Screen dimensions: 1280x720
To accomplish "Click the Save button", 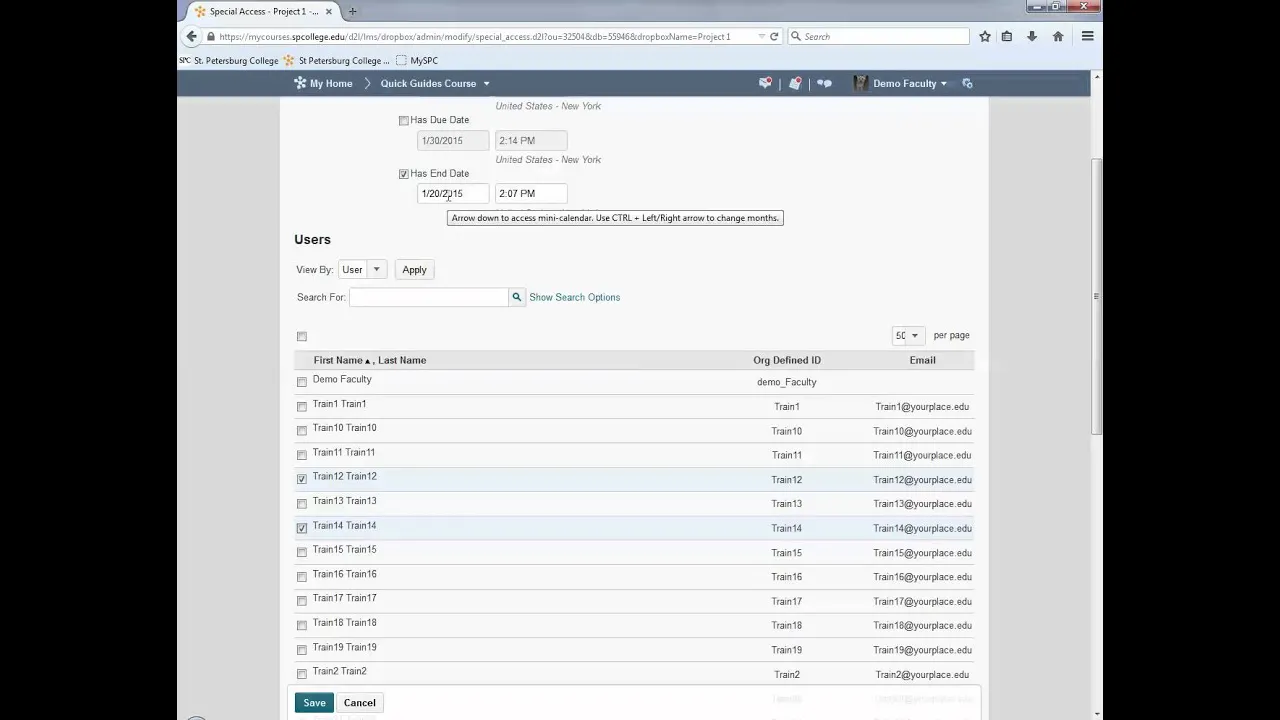I will coord(314,703).
